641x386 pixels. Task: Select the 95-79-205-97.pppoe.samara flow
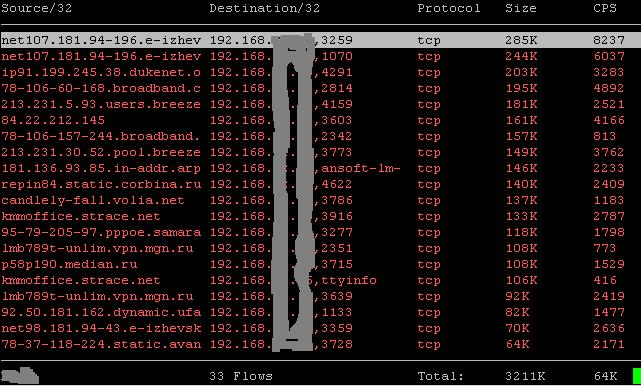point(320,232)
